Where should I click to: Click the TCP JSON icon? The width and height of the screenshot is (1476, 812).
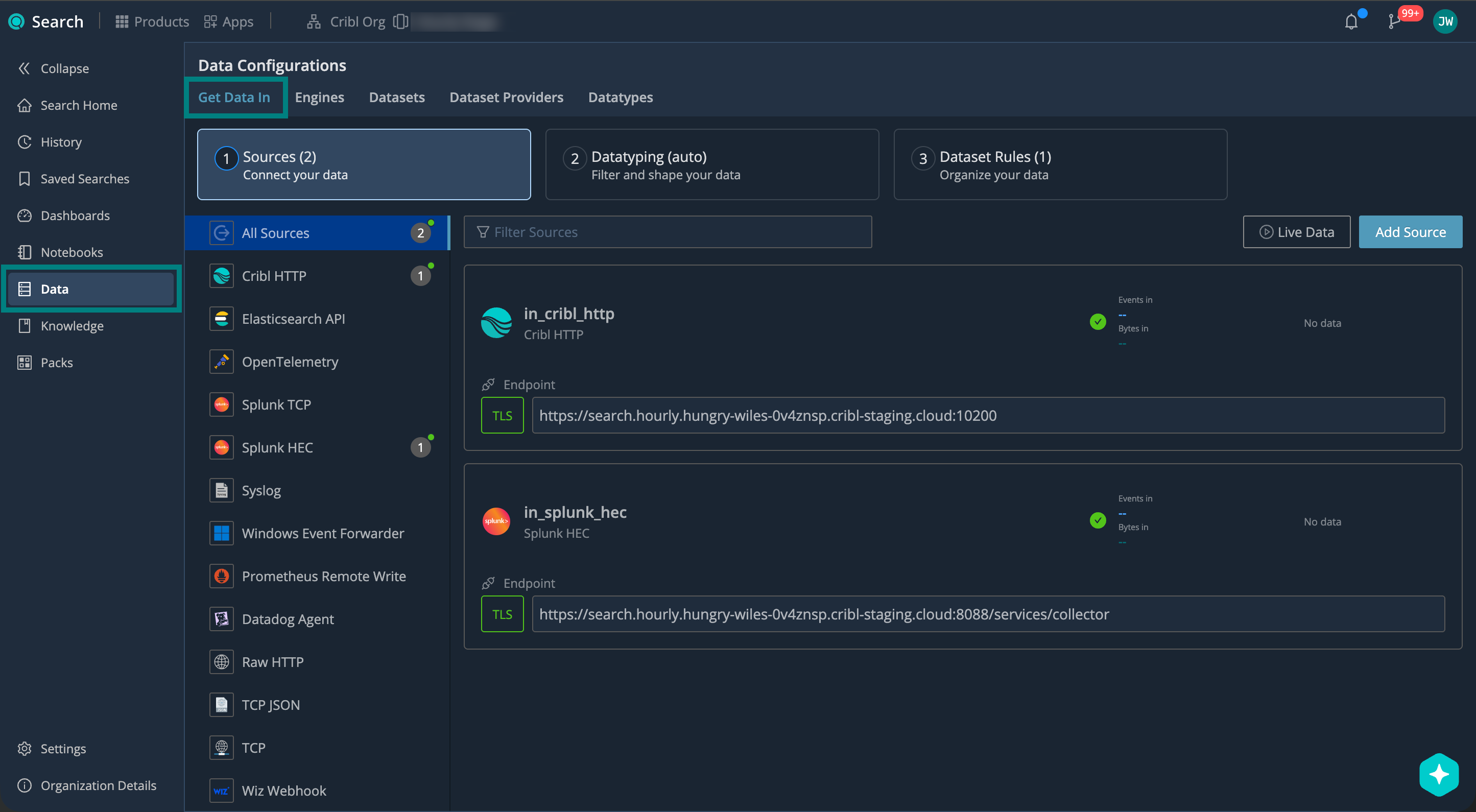pos(221,705)
